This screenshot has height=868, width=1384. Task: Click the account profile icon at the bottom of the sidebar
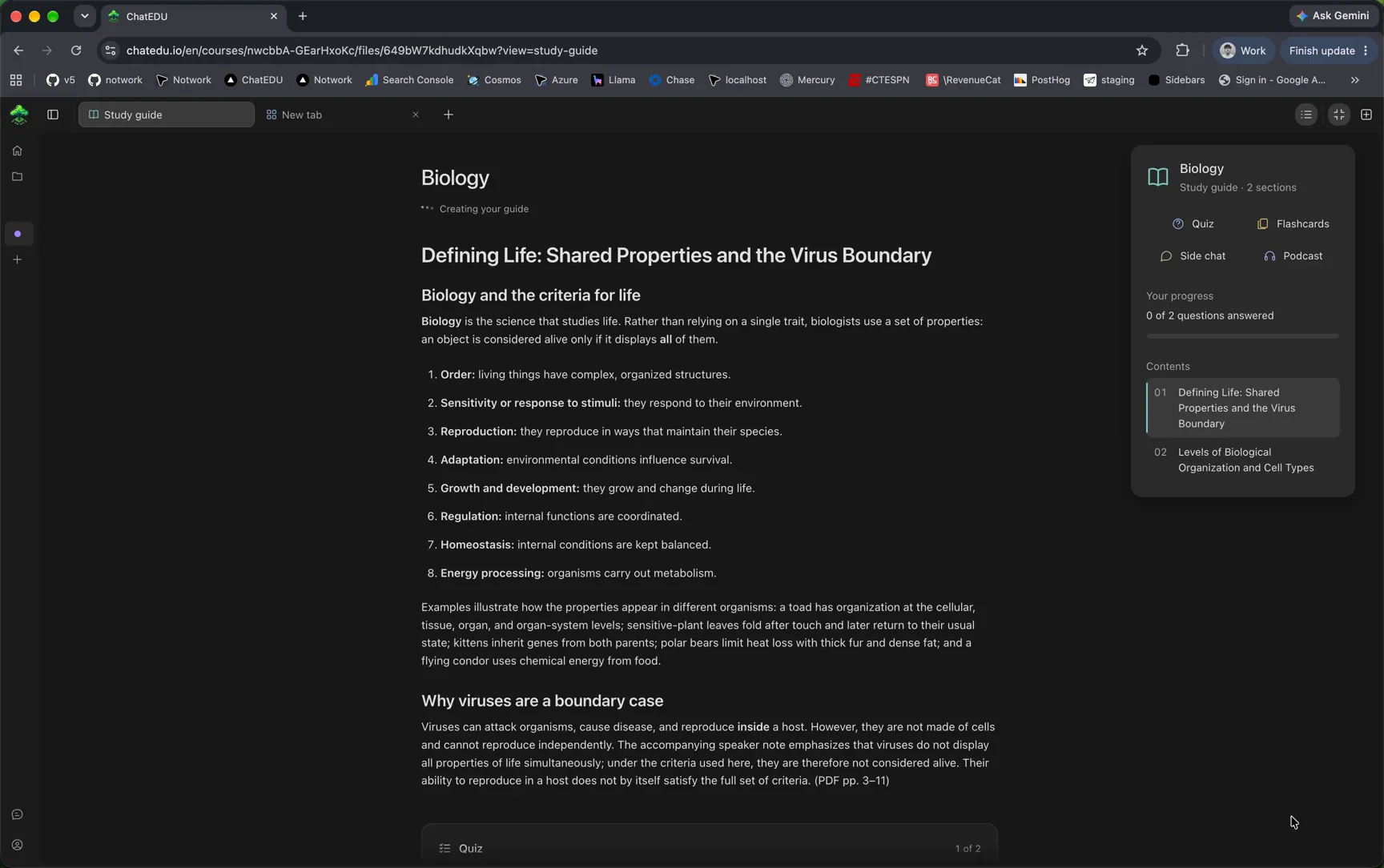[x=17, y=845]
